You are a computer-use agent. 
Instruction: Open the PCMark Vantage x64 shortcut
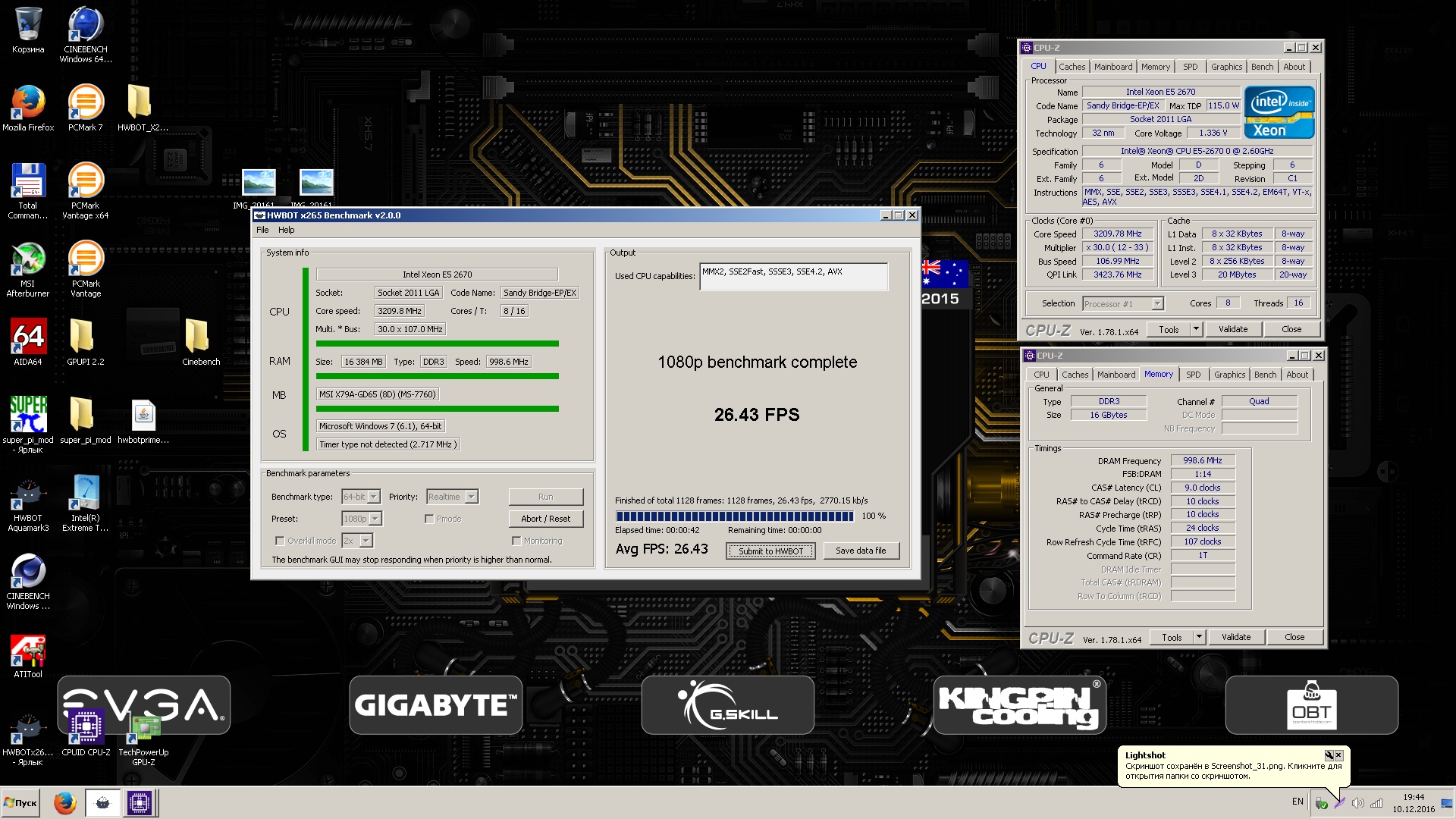[x=86, y=191]
